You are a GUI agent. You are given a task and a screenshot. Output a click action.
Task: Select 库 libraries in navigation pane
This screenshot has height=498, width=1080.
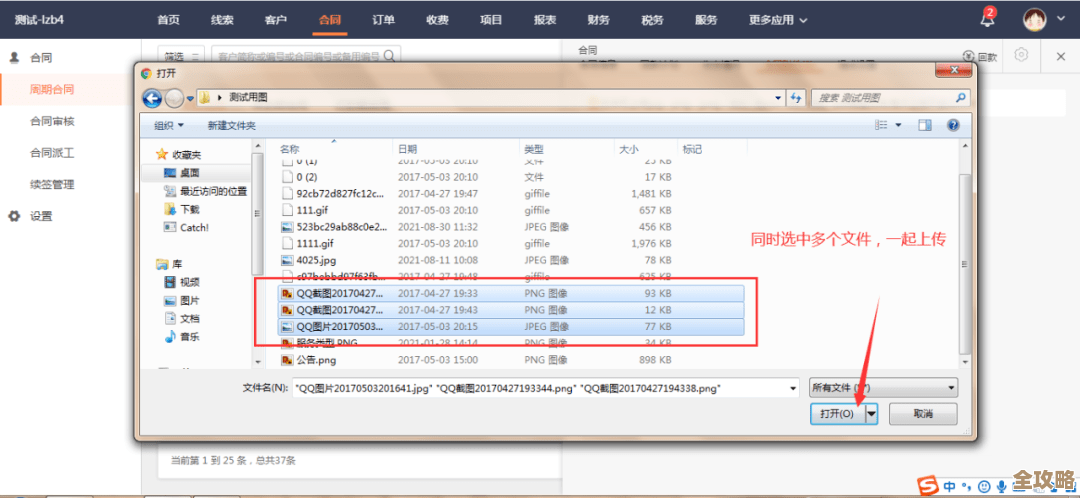pyautogui.click(x=169, y=264)
